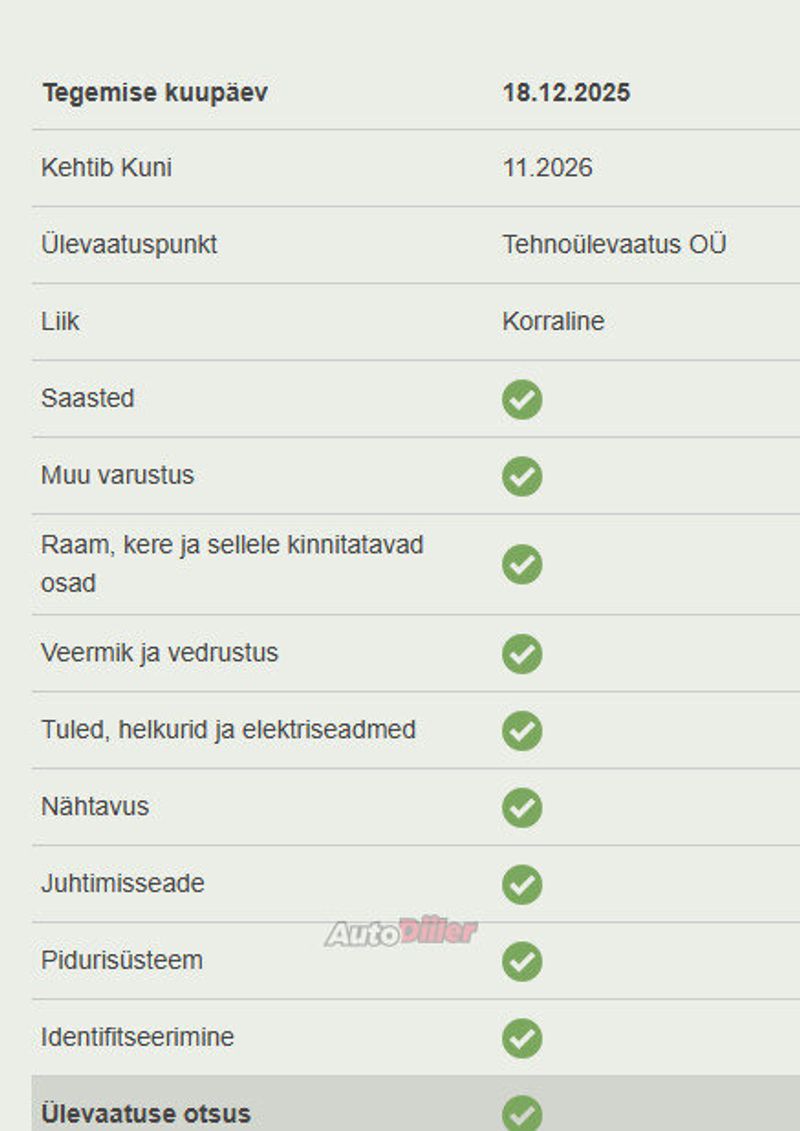Click the Liik row label

60,322
